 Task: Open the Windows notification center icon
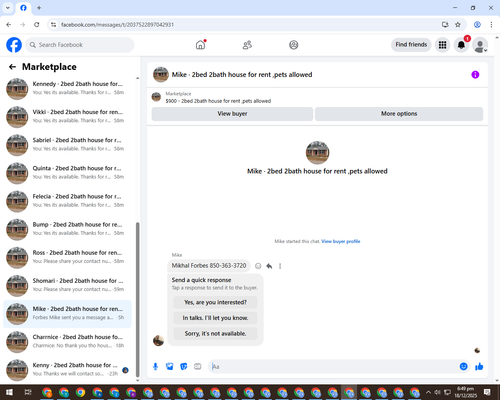coord(487,392)
